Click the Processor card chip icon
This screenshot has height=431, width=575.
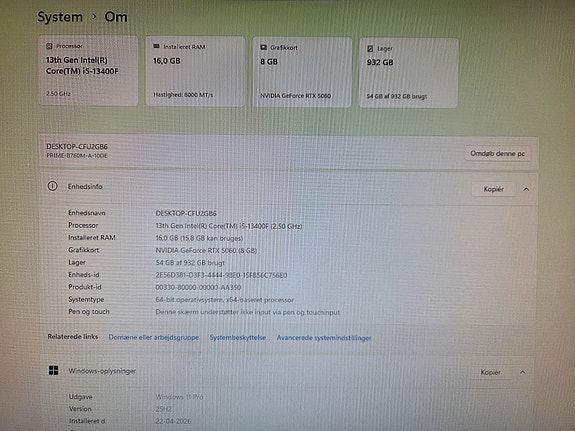[x=49, y=46]
